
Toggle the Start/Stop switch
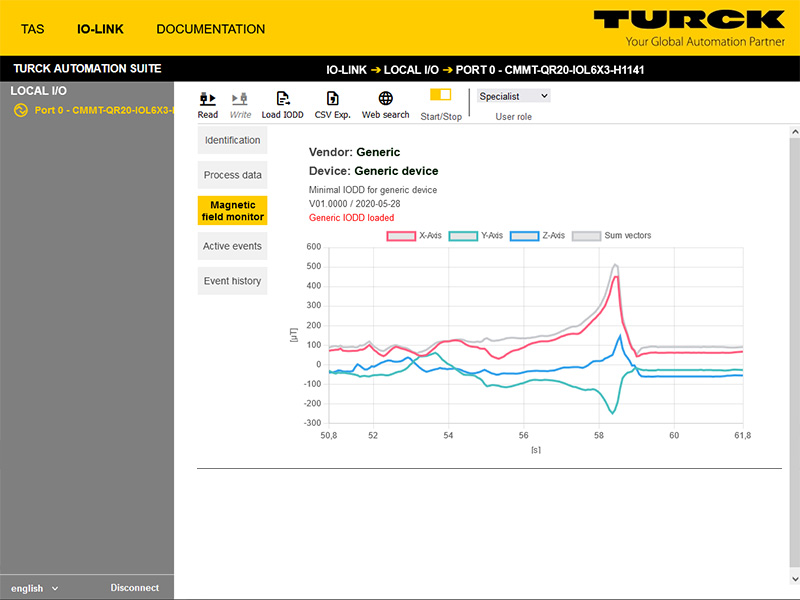440,95
